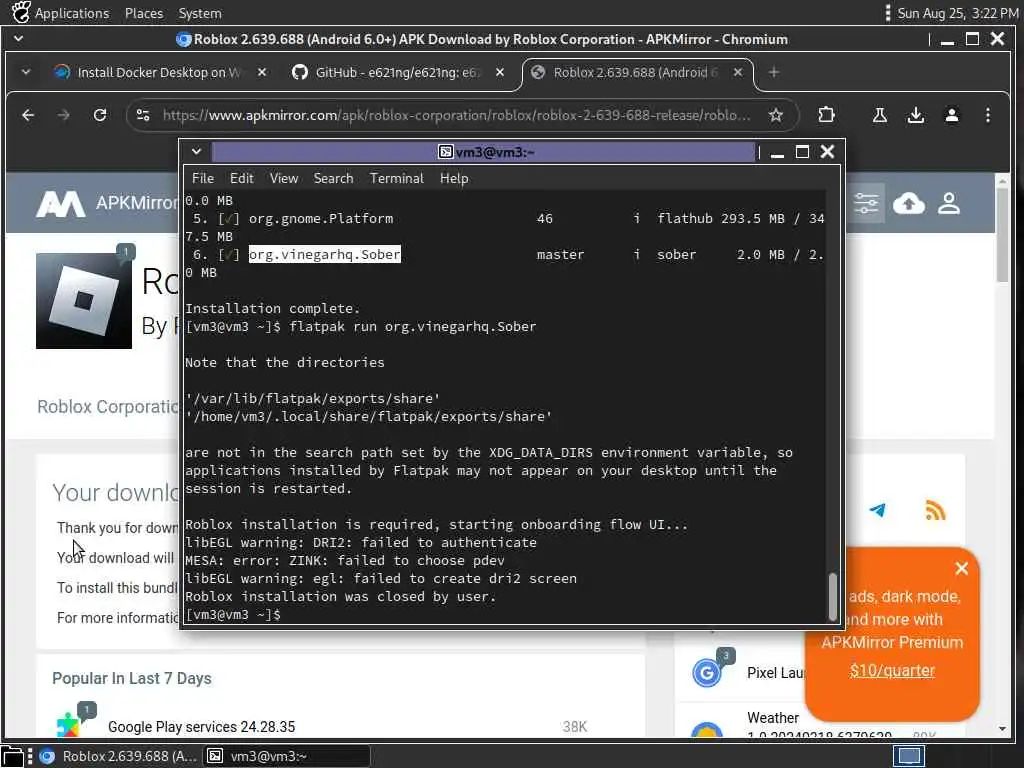The width and height of the screenshot is (1024, 768).
Task: Click the workspace switcher in bottom panel
Action: click(909, 756)
